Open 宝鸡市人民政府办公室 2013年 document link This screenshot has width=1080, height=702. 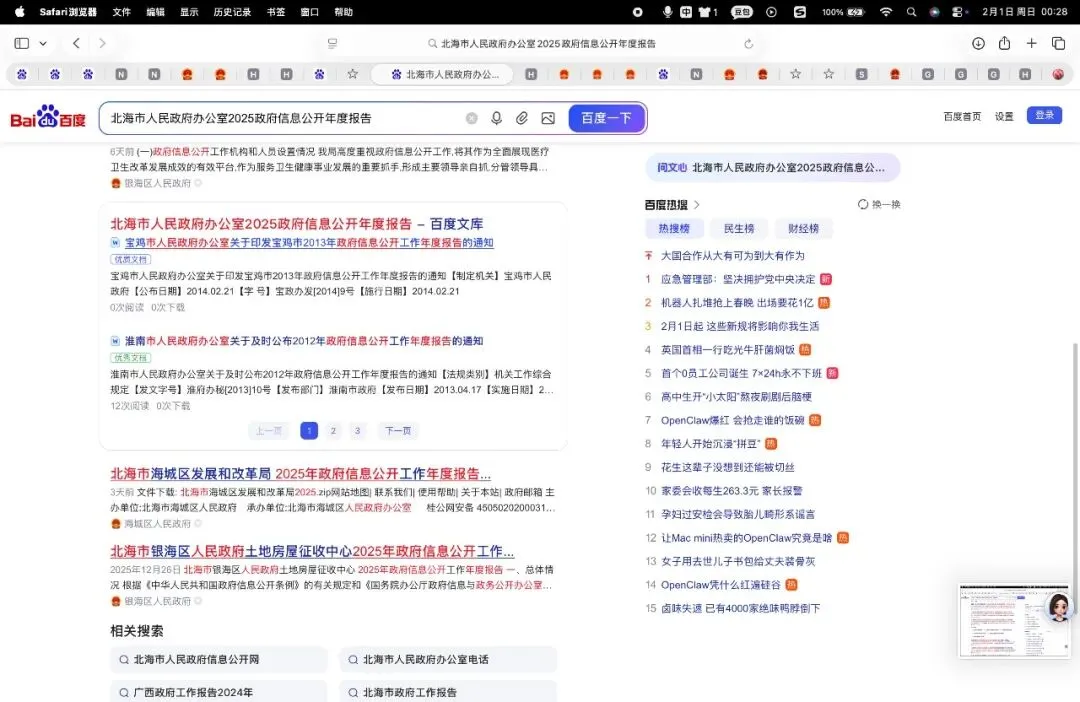click(x=309, y=242)
